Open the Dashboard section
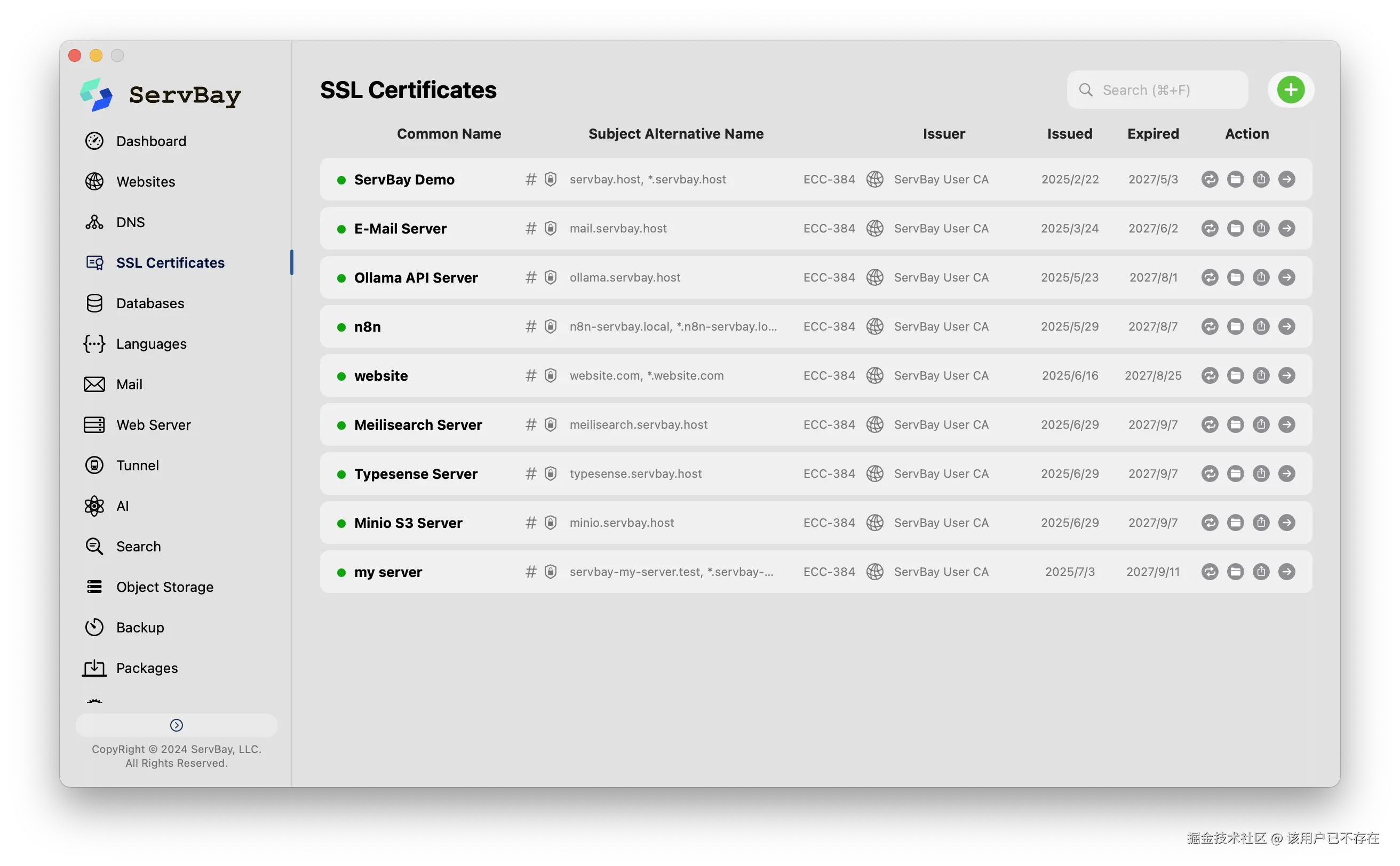The height and width of the screenshot is (866, 1400). 150,141
